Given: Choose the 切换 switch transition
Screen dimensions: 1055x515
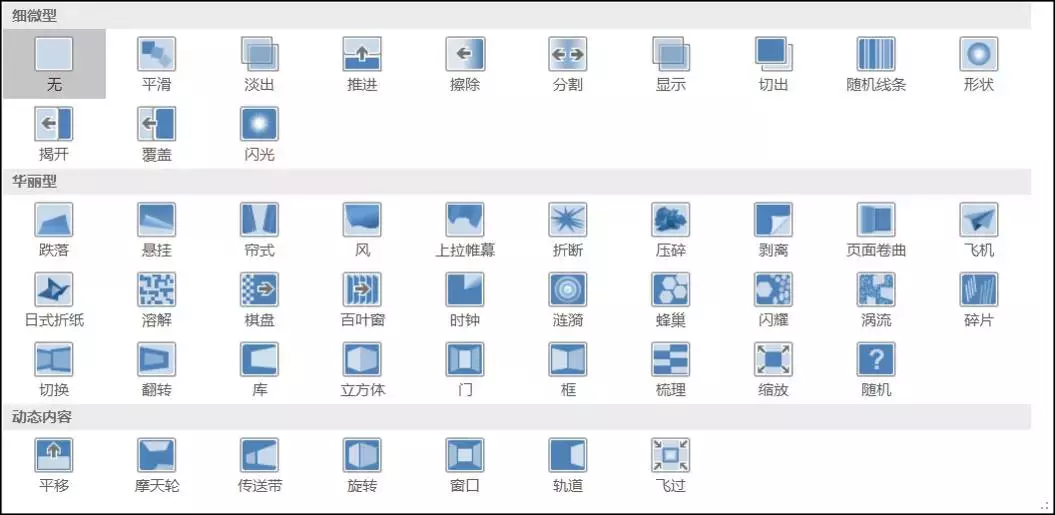Looking at the screenshot, I should coord(54,370).
